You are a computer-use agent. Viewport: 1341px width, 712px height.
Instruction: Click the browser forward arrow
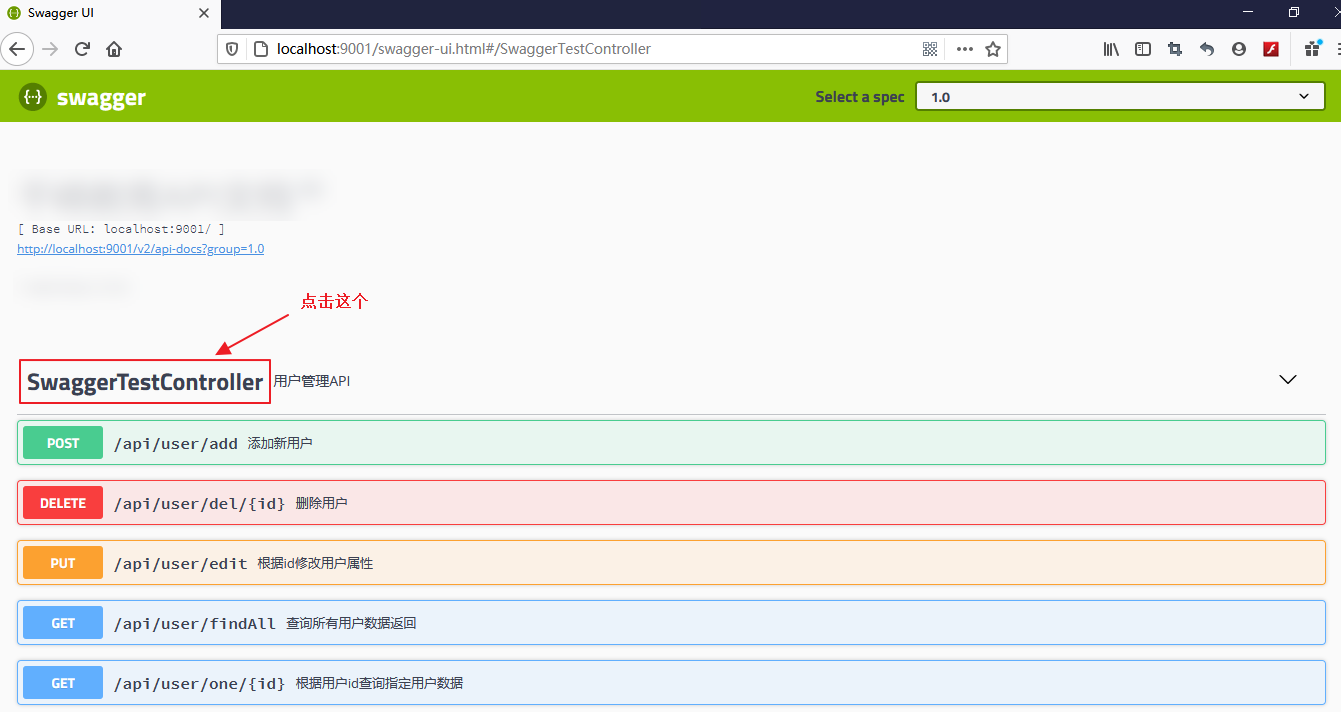(50, 48)
